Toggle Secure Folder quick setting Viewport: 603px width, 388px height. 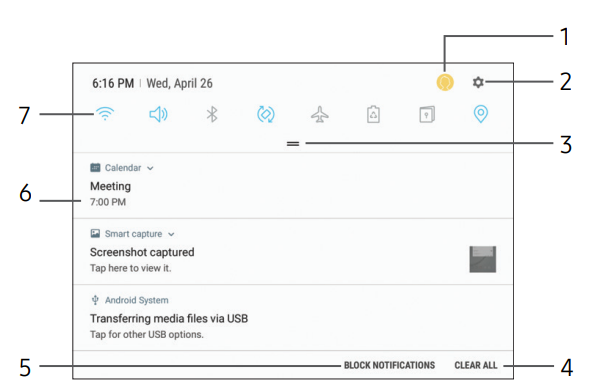tap(427, 114)
